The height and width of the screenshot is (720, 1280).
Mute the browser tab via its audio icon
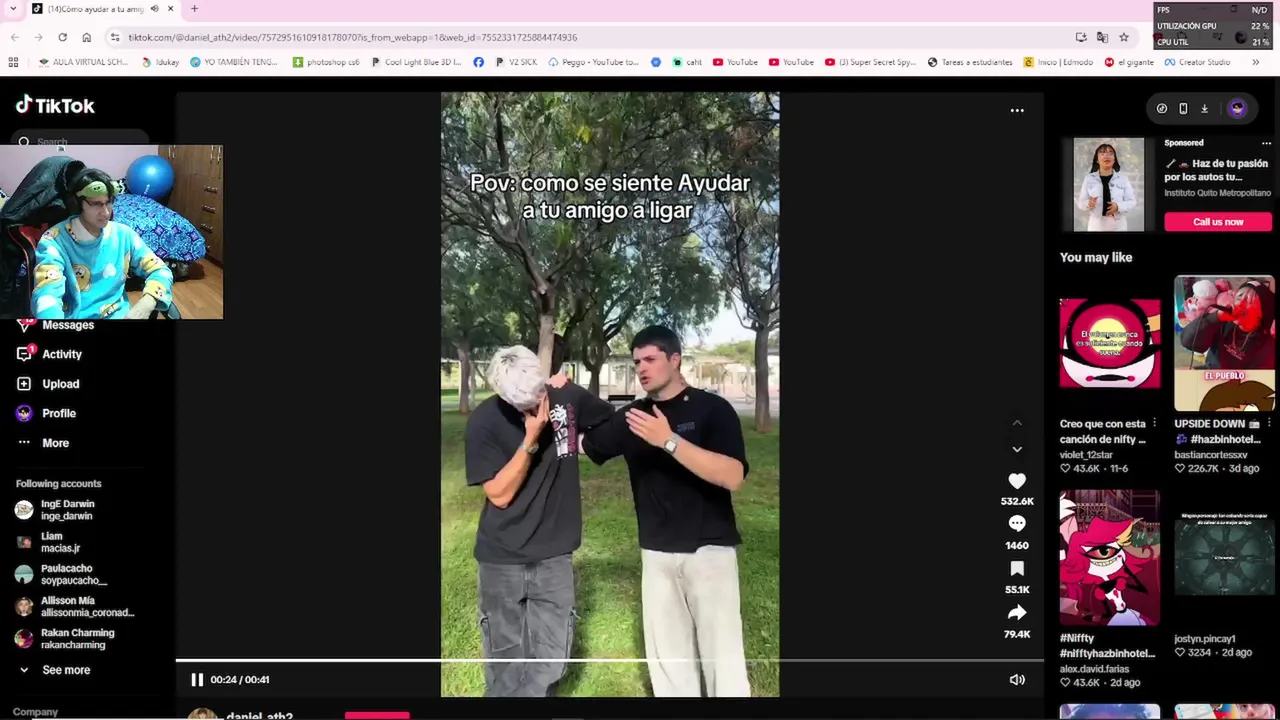click(x=154, y=9)
